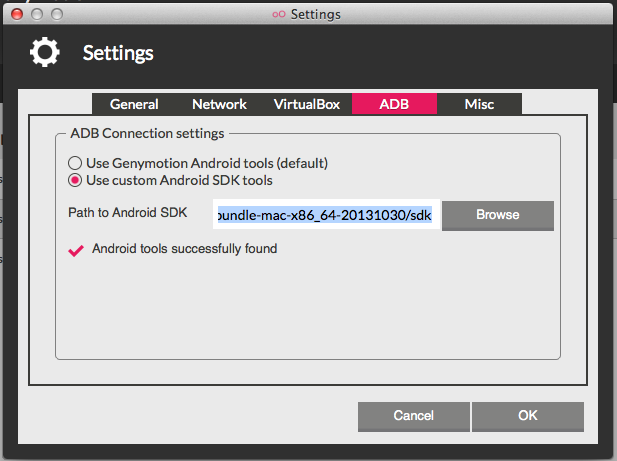Click 'Android tools successfully found' text
Screen dimensions: 617x461
click(x=185, y=249)
